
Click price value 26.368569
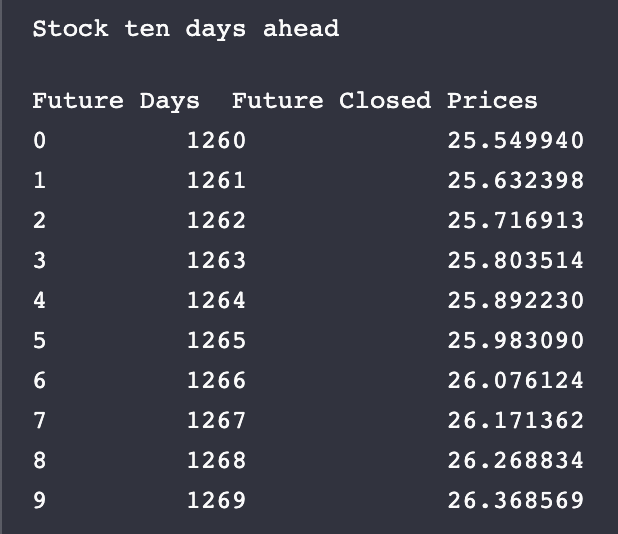tap(516, 501)
